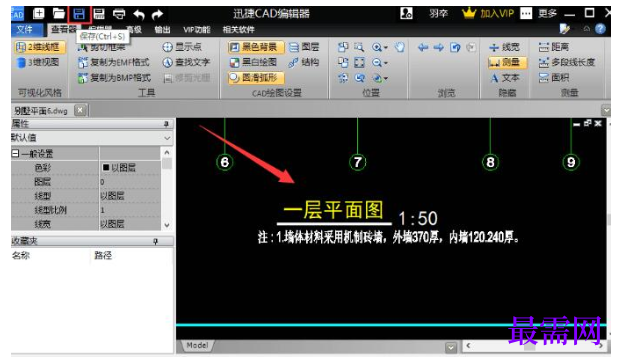This screenshot has width=620, height=362.
Task: Select the 距离 distance measure tool
Action: coord(554,47)
